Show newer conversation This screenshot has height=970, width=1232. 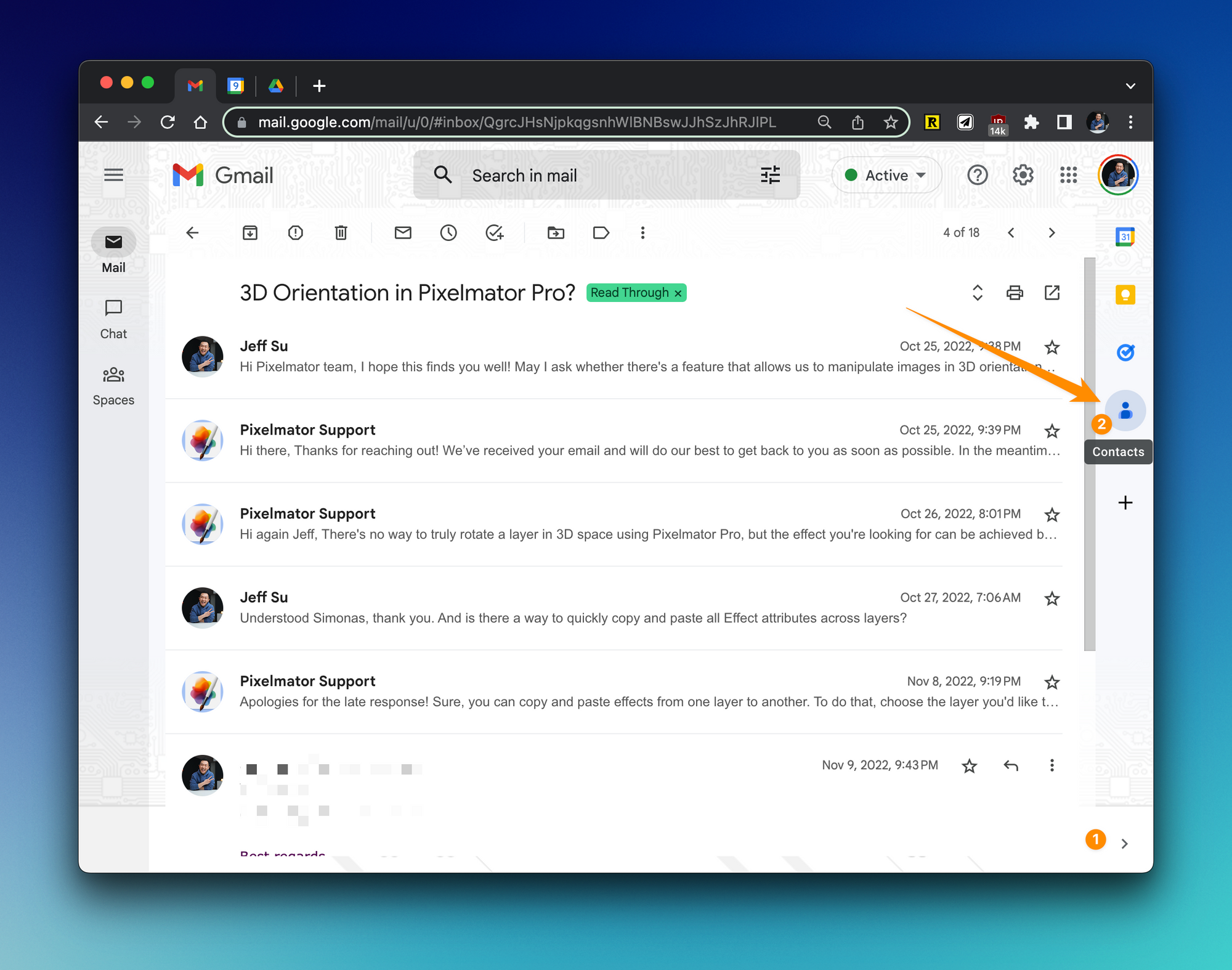1011,232
